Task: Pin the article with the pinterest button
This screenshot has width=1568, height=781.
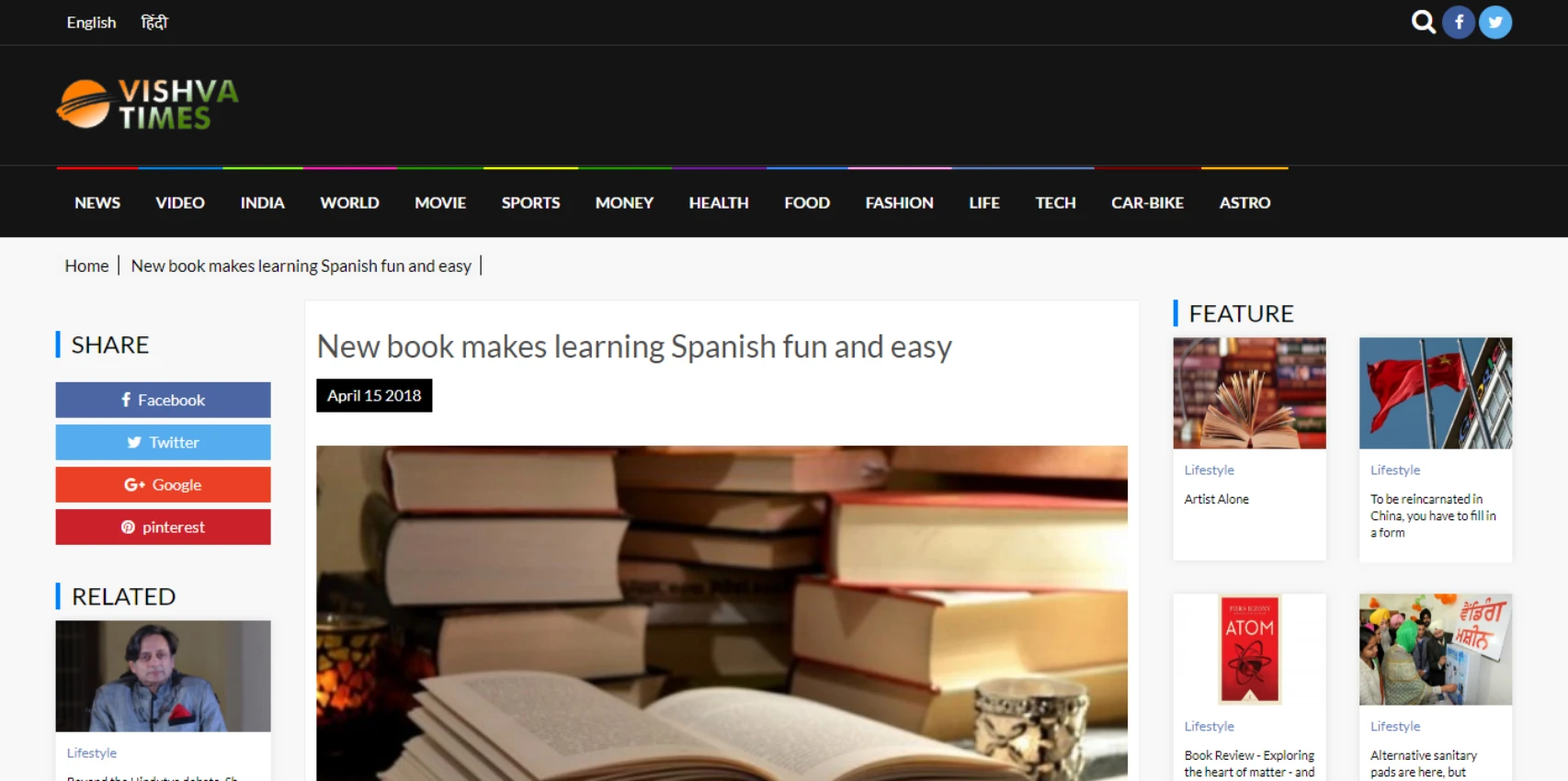Action: click(163, 526)
